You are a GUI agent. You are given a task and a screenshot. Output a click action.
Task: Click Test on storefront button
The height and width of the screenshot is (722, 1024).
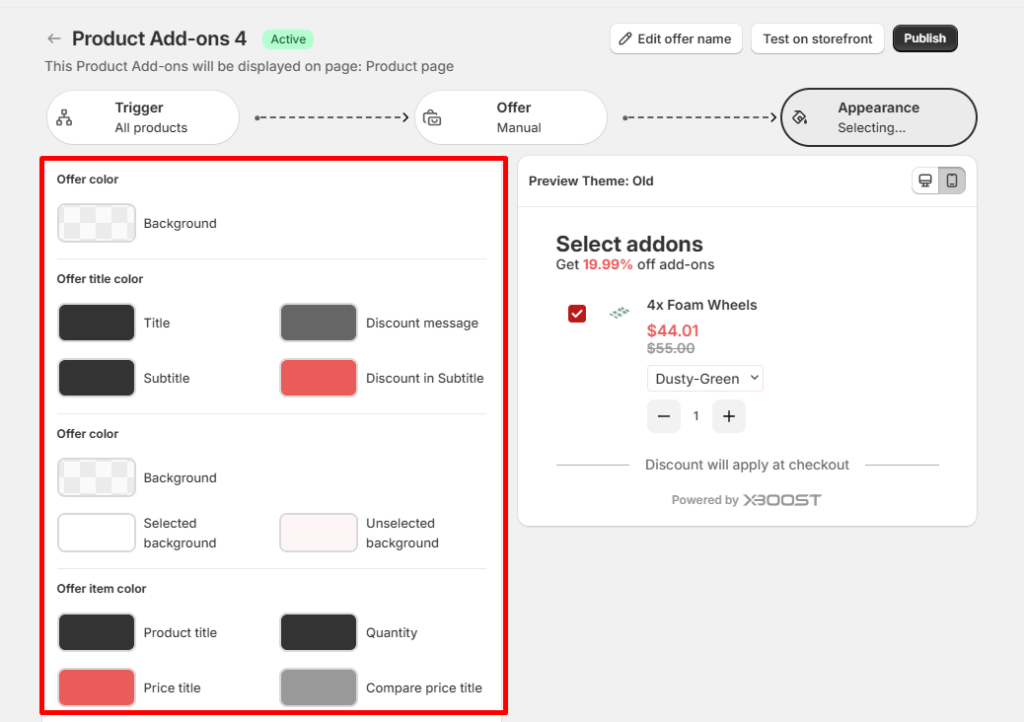pos(817,39)
